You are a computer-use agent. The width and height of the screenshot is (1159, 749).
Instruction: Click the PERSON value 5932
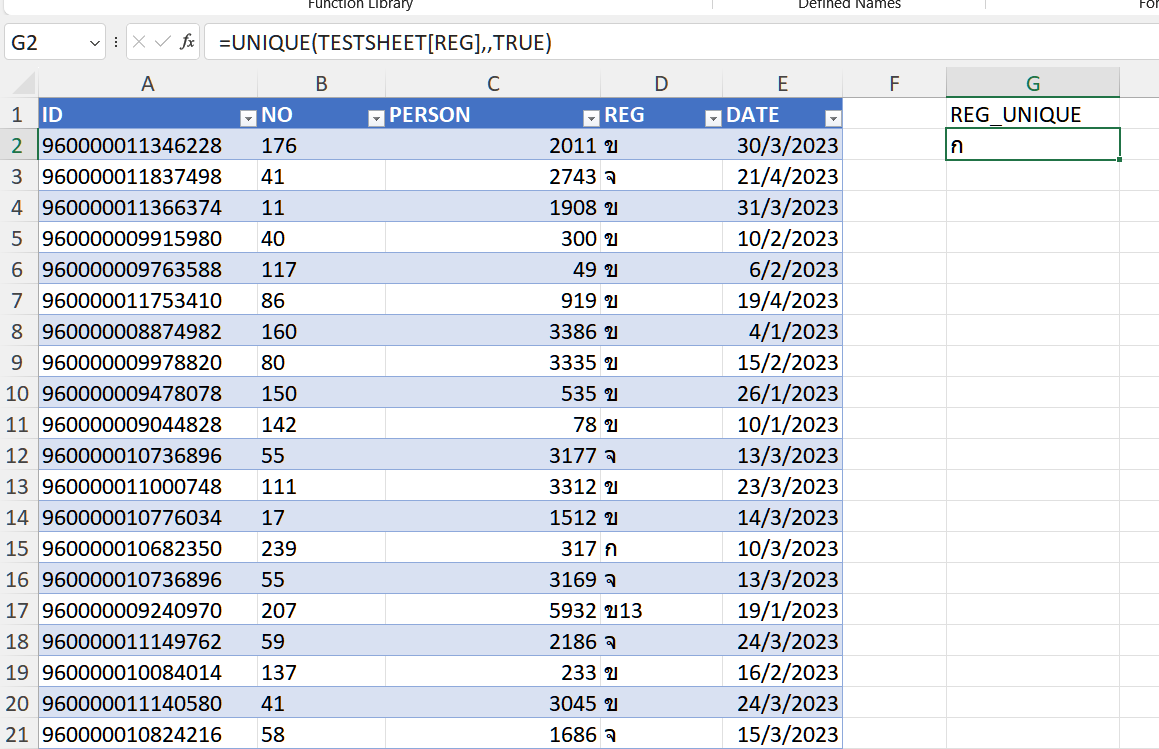[x=493, y=611]
